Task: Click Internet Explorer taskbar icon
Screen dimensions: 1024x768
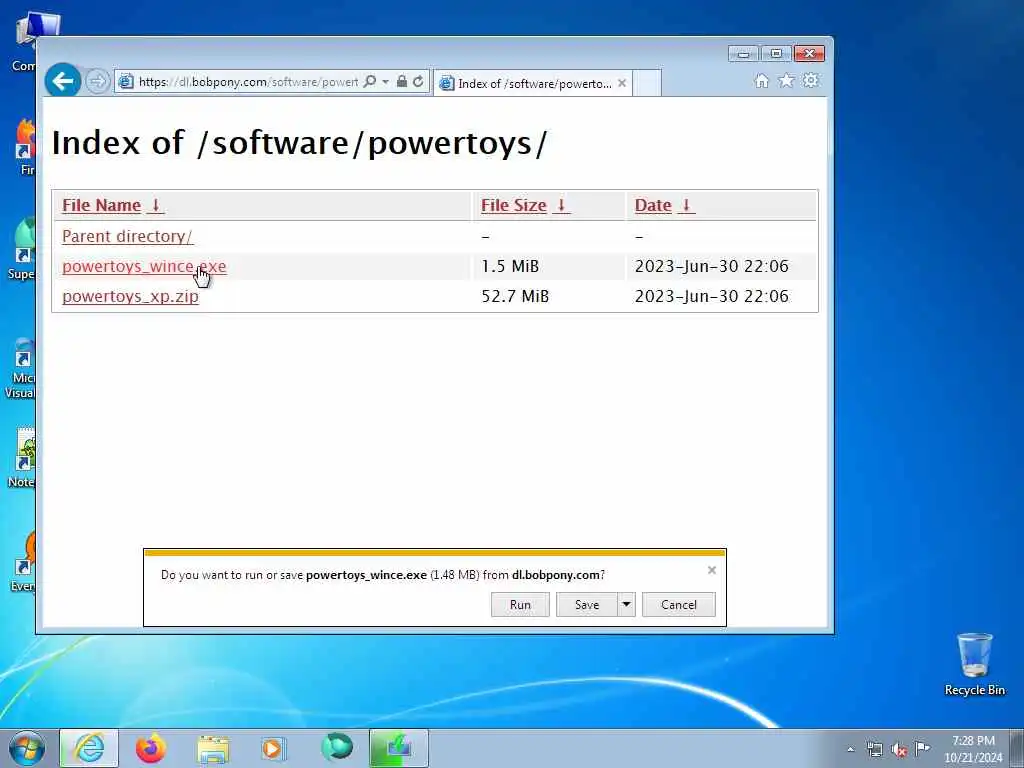Action: coord(89,748)
